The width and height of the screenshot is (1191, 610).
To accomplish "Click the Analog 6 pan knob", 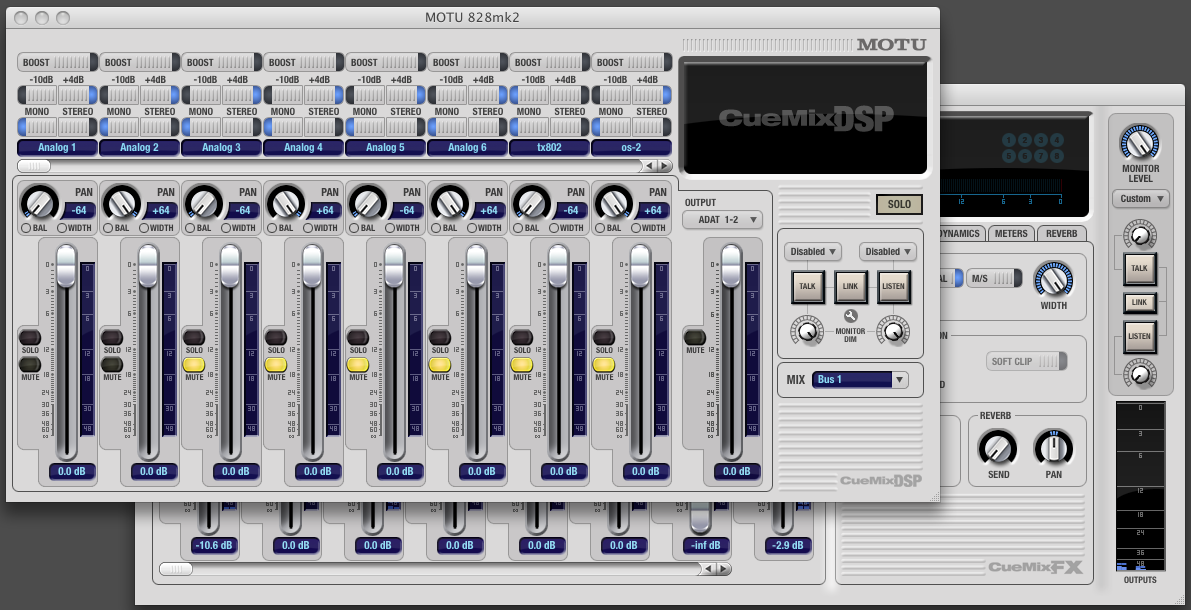I will (450, 204).
